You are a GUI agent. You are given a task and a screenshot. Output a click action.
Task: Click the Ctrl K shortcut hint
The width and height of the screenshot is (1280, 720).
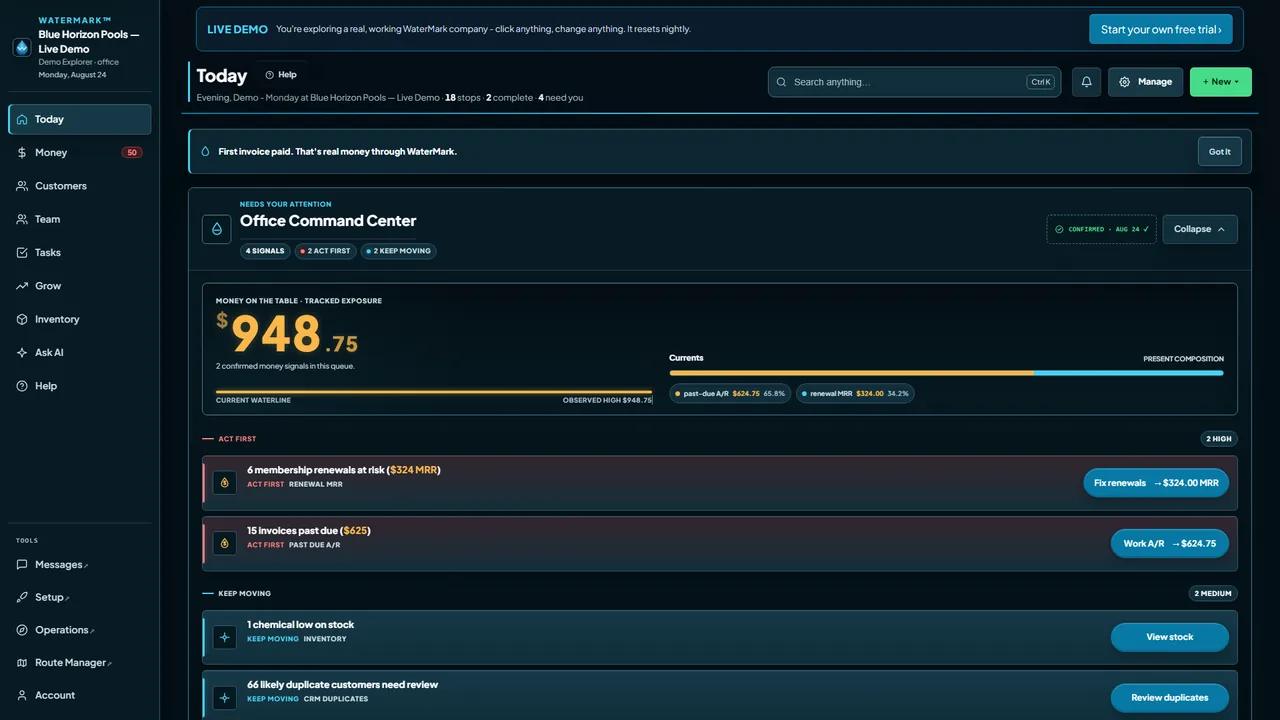1040,82
